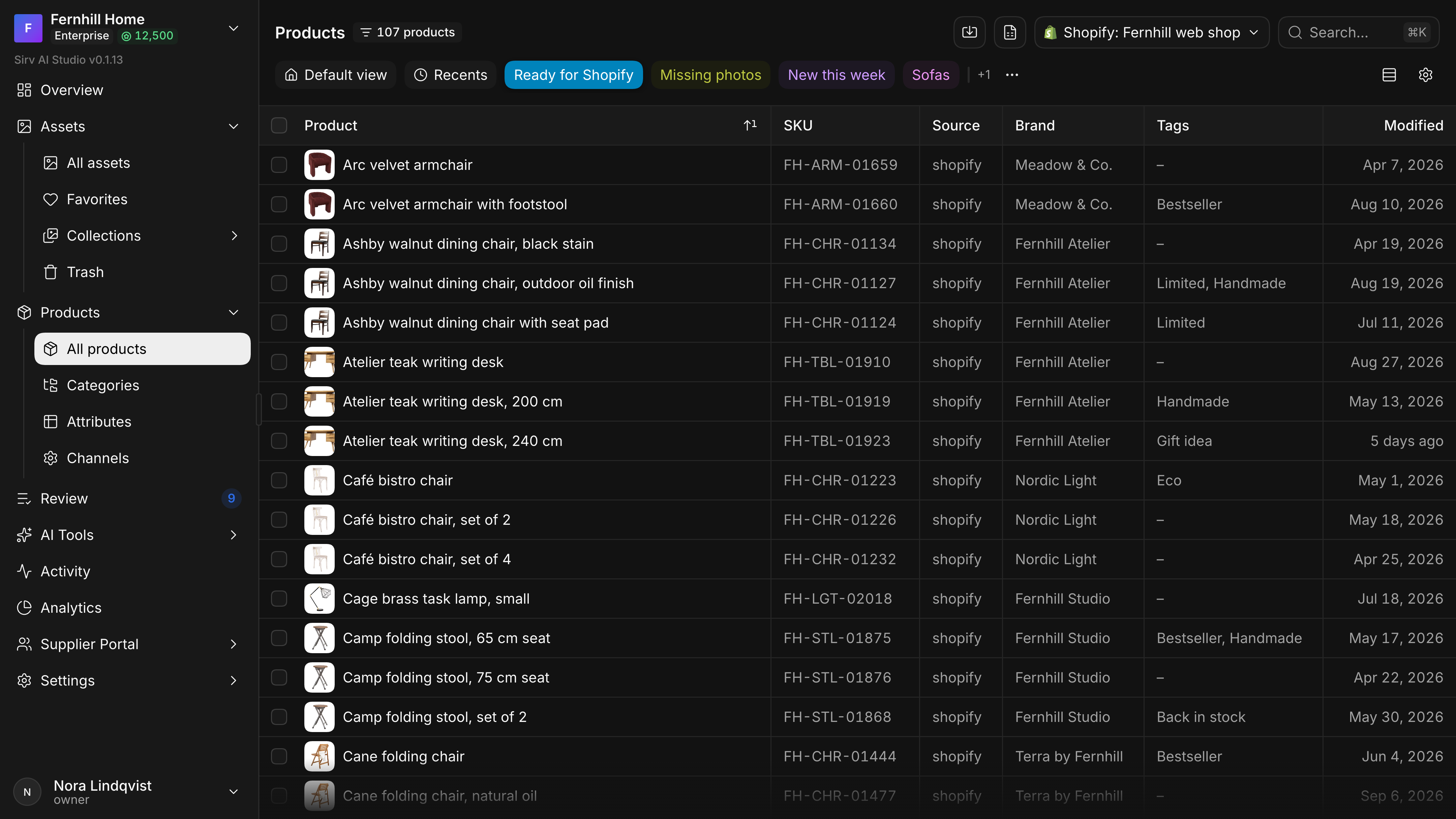Select the New this week view
This screenshot has height=819, width=1456.
point(837,74)
